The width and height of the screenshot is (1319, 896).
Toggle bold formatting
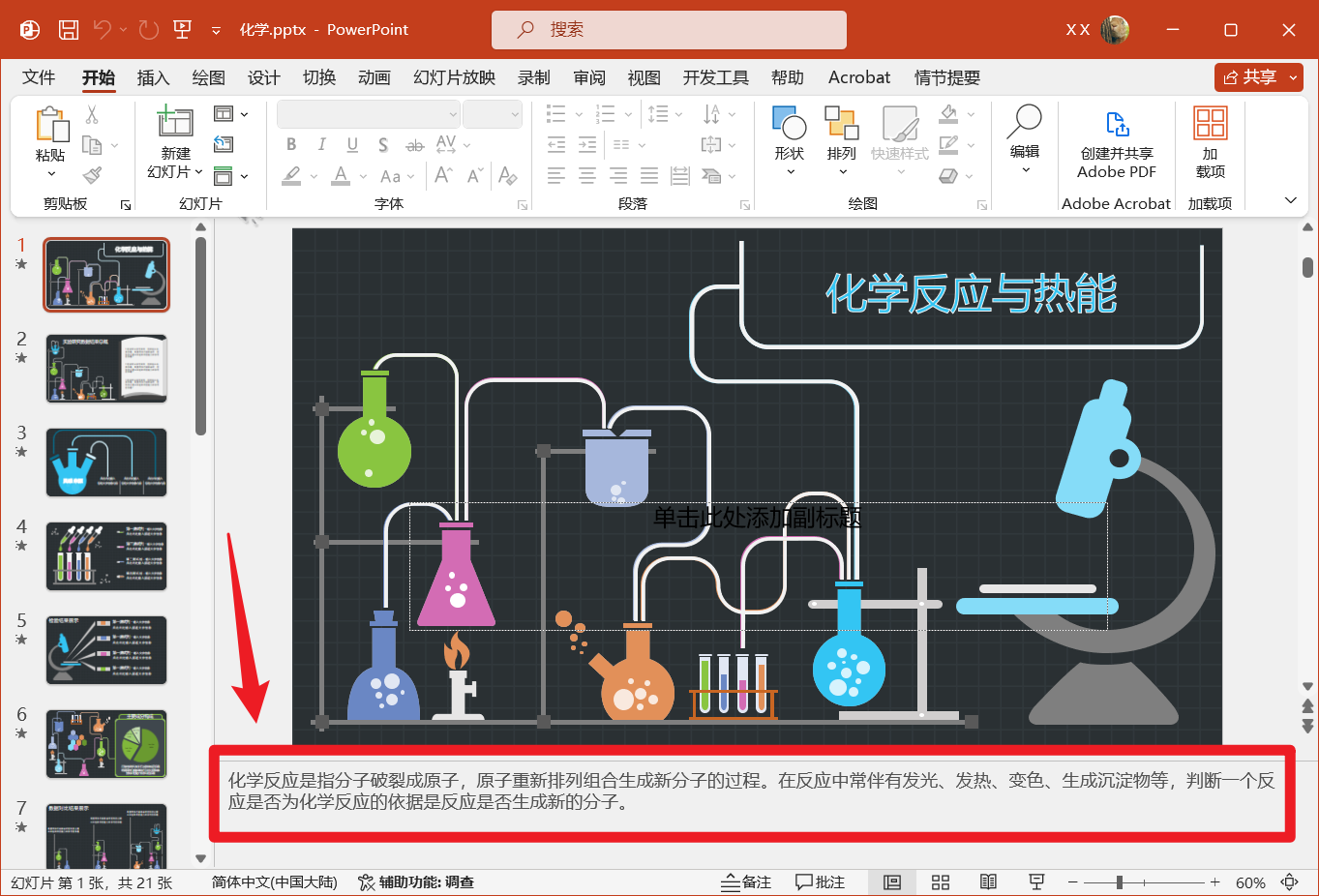[x=290, y=144]
